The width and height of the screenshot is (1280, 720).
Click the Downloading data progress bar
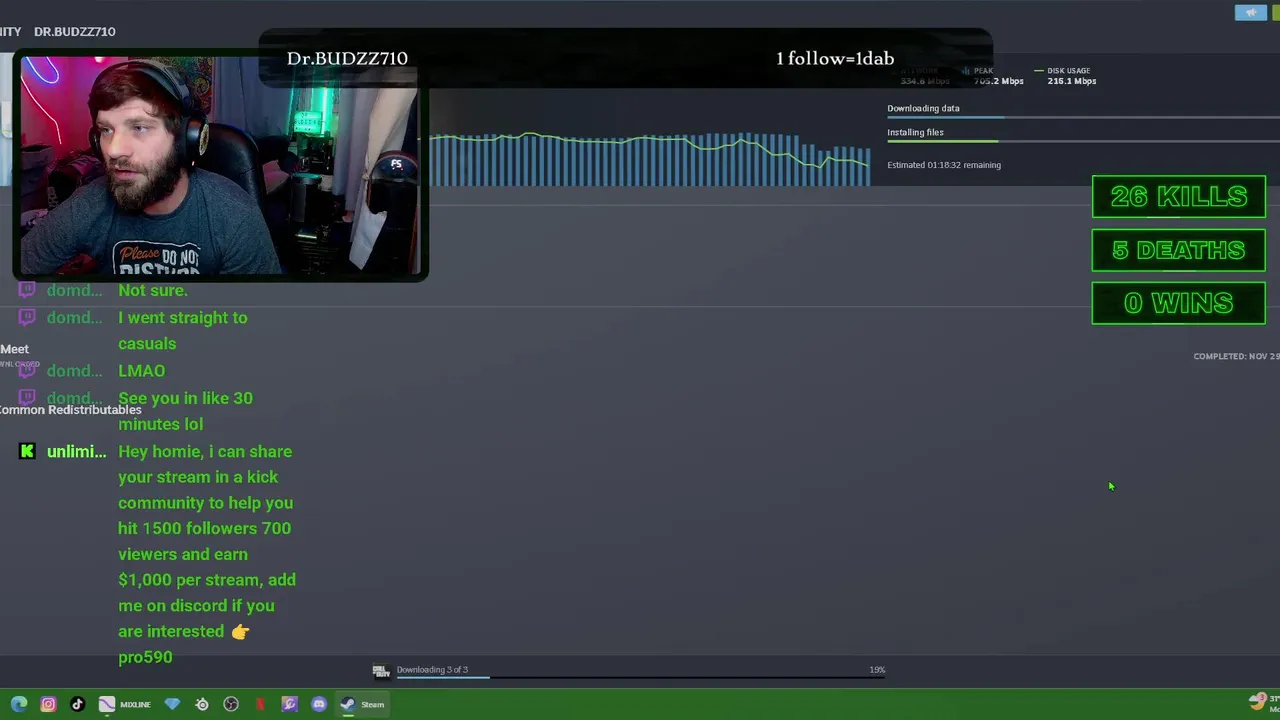pyautogui.click(x=1083, y=118)
